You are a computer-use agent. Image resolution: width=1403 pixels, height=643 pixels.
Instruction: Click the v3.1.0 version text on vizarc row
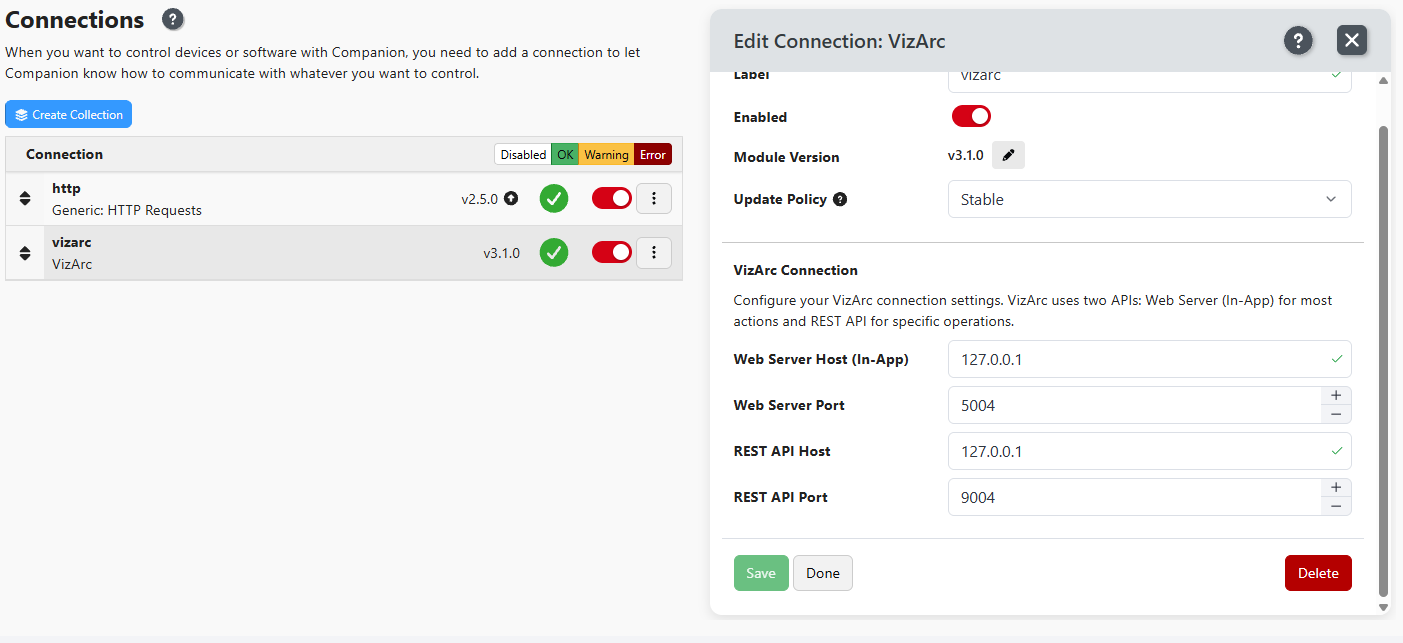click(501, 253)
